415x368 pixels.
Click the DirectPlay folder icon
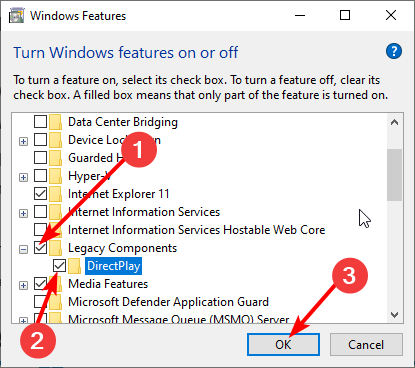click(x=75, y=266)
